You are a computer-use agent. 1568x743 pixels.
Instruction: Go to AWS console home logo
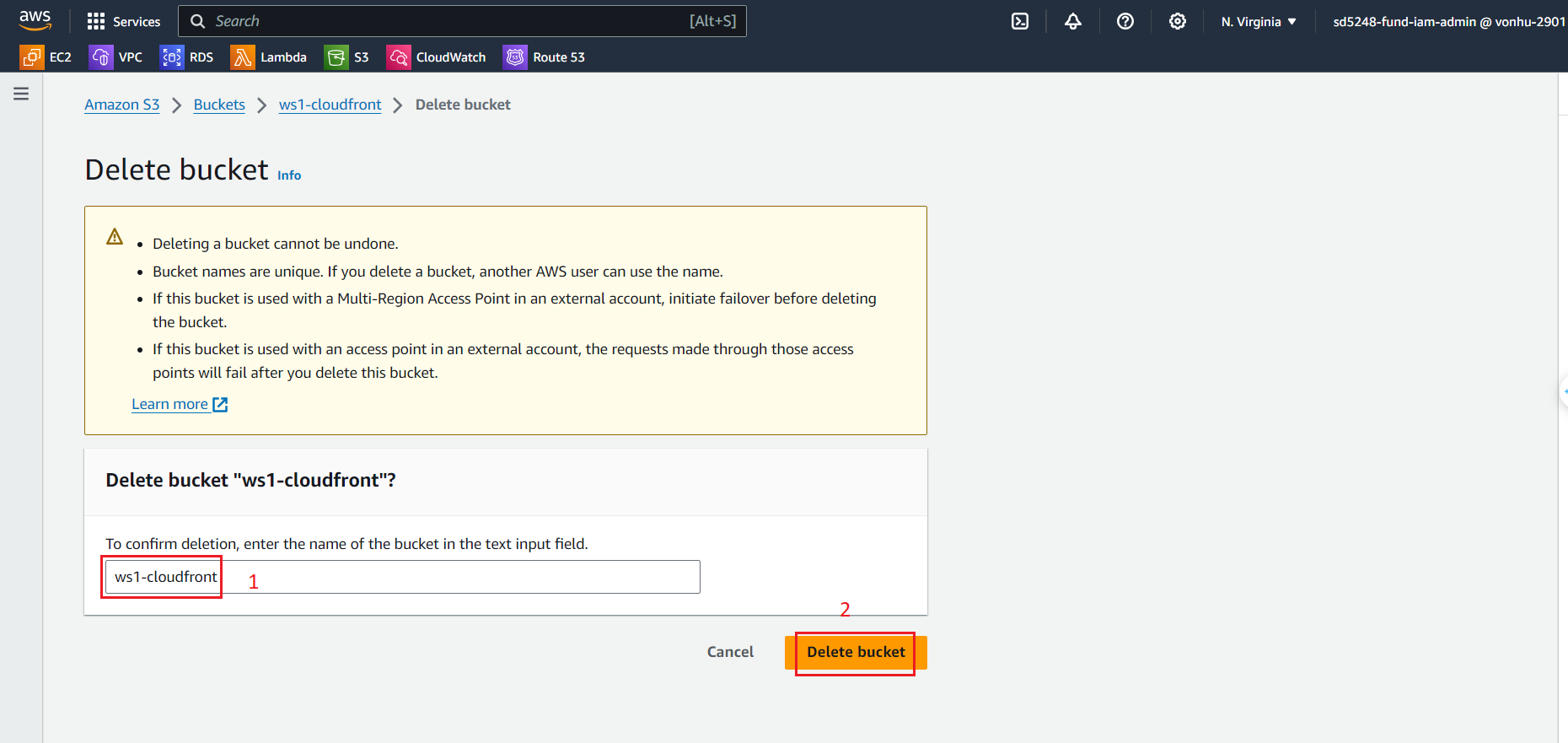35,20
